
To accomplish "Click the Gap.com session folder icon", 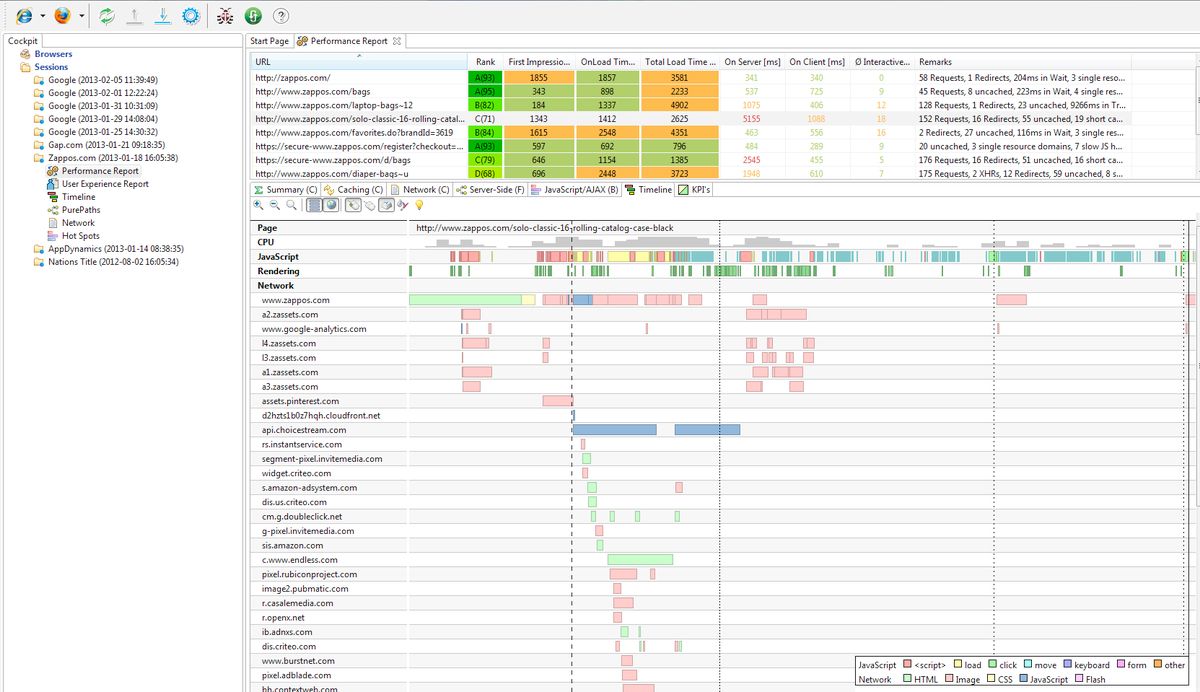I will 39,145.
